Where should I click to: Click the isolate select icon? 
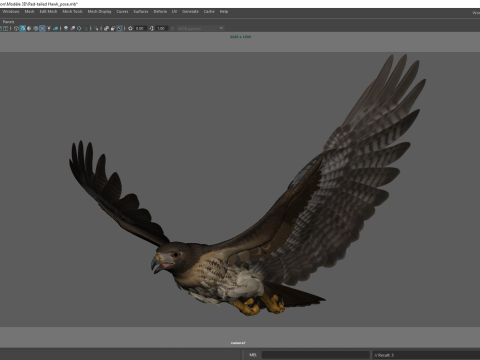(x=96, y=28)
